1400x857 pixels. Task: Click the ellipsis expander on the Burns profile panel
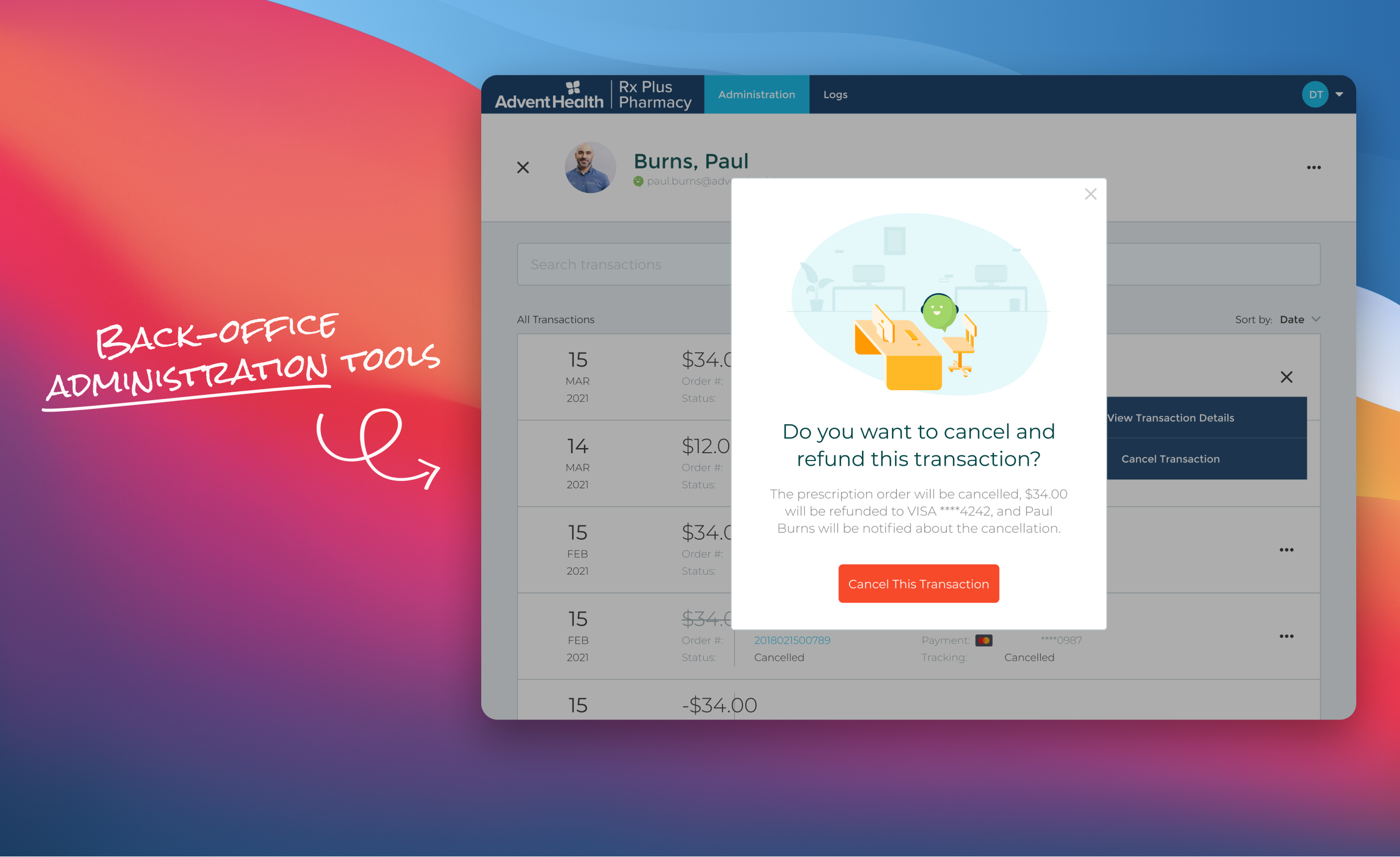[x=1314, y=167]
